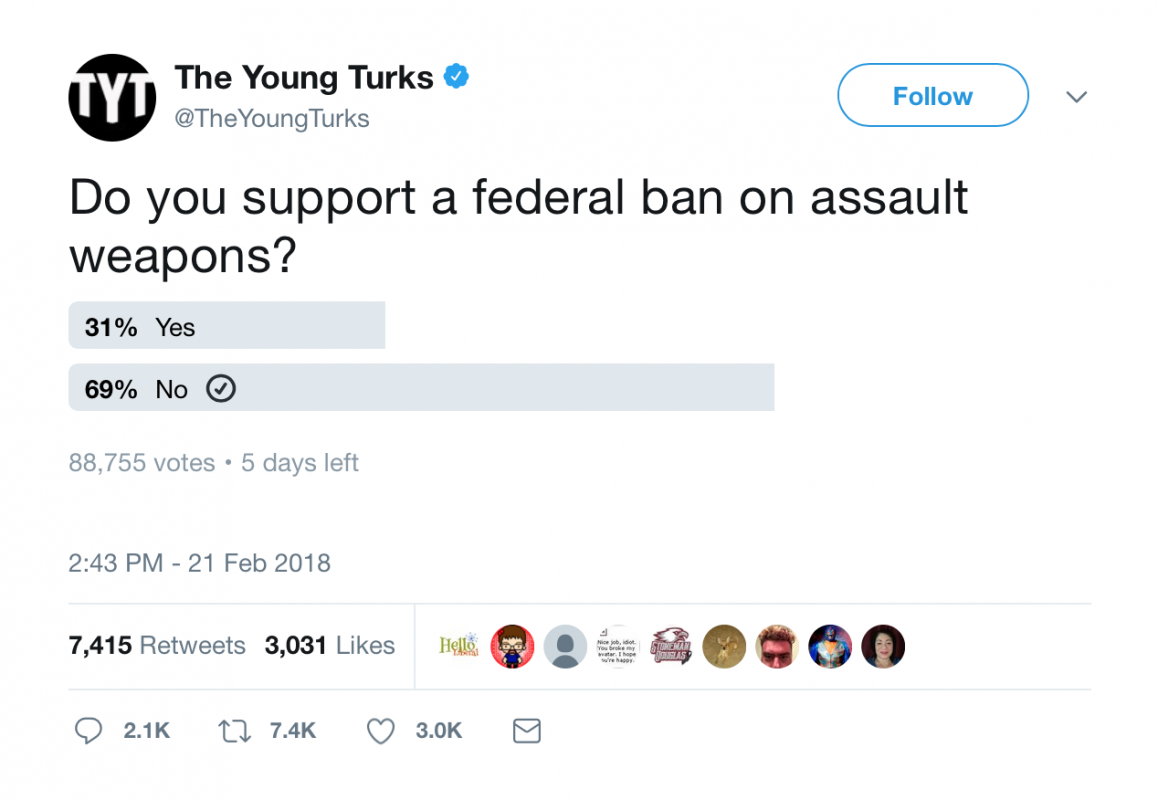1158x800 pixels.
Task: Click the gray default profile avatar
Action: (x=565, y=646)
